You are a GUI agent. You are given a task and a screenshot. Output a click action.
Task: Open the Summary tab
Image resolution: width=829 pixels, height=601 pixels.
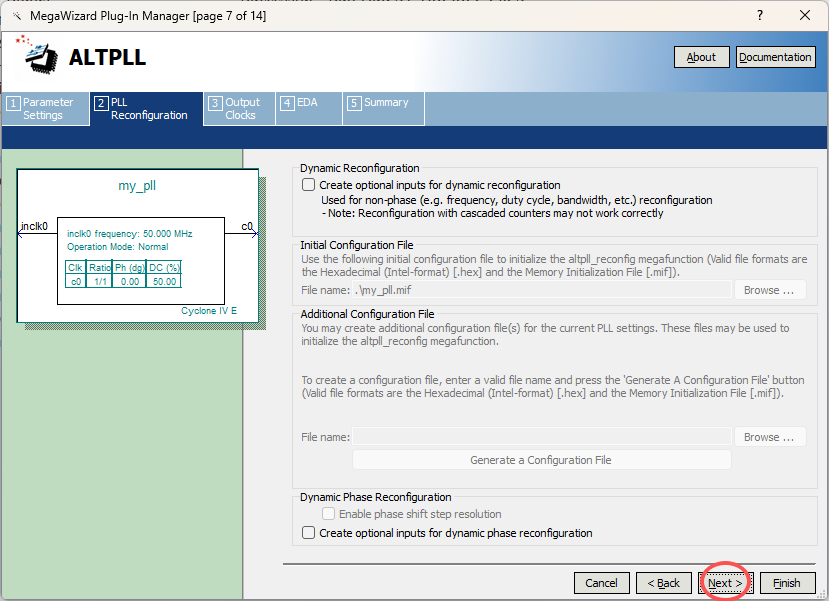pos(383,109)
